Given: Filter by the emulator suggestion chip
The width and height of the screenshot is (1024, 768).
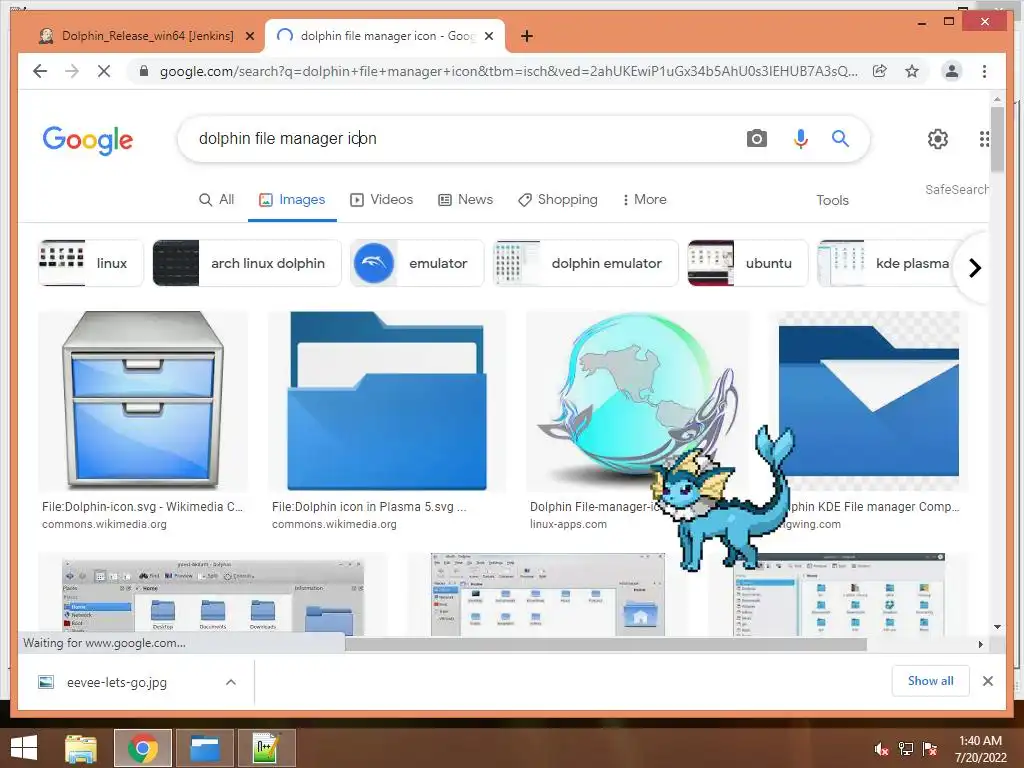Looking at the screenshot, I should pyautogui.click(x=417, y=263).
